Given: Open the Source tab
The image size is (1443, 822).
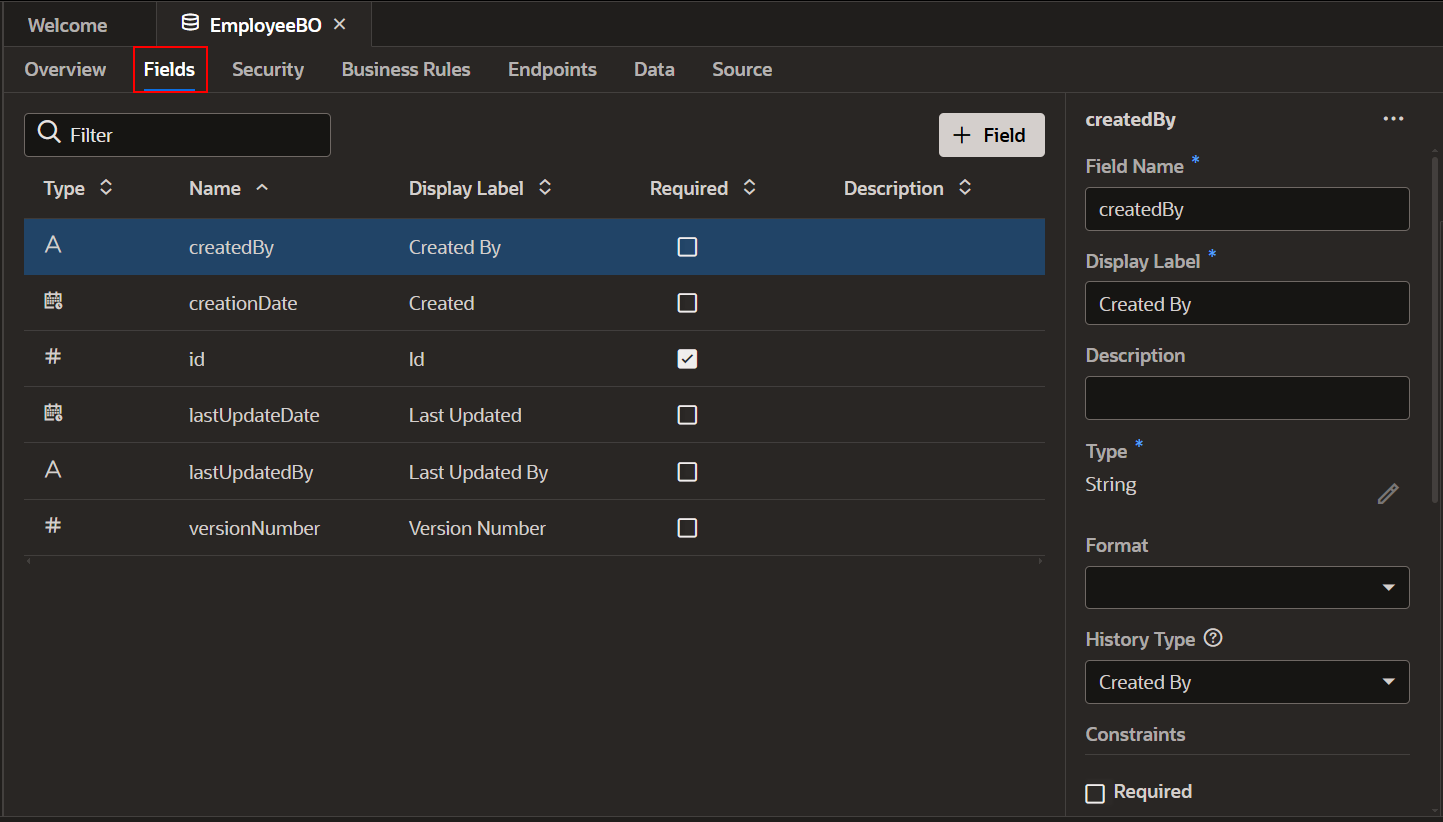Looking at the screenshot, I should pyautogui.click(x=742, y=69).
